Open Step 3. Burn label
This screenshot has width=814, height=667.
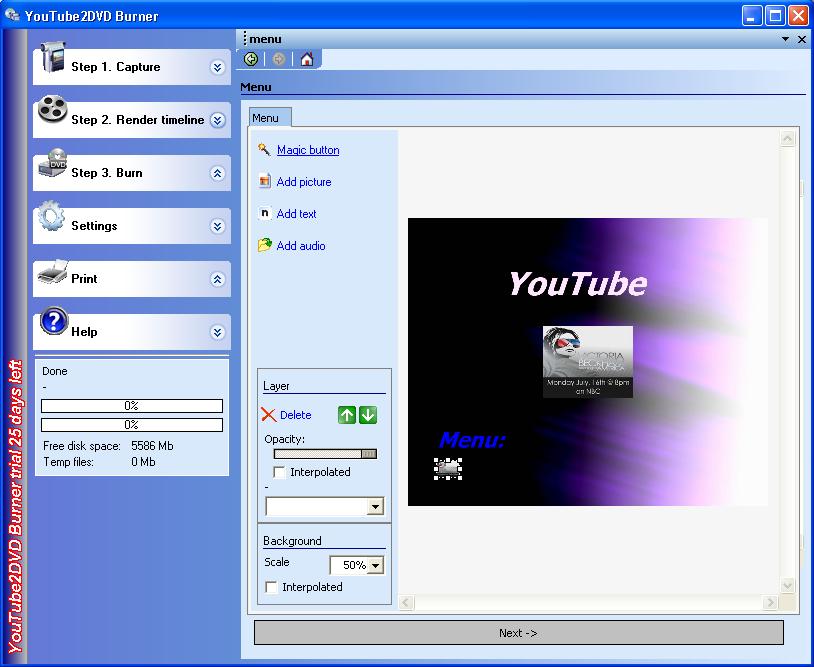[x=106, y=173]
